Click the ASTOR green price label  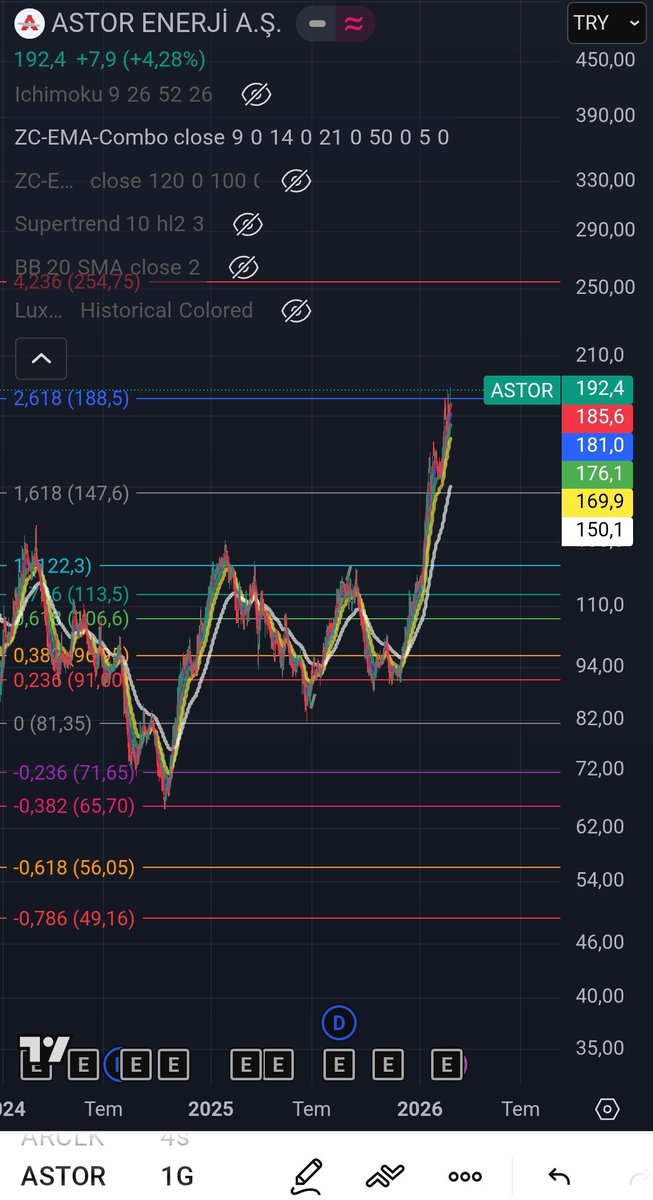click(x=522, y=390)
